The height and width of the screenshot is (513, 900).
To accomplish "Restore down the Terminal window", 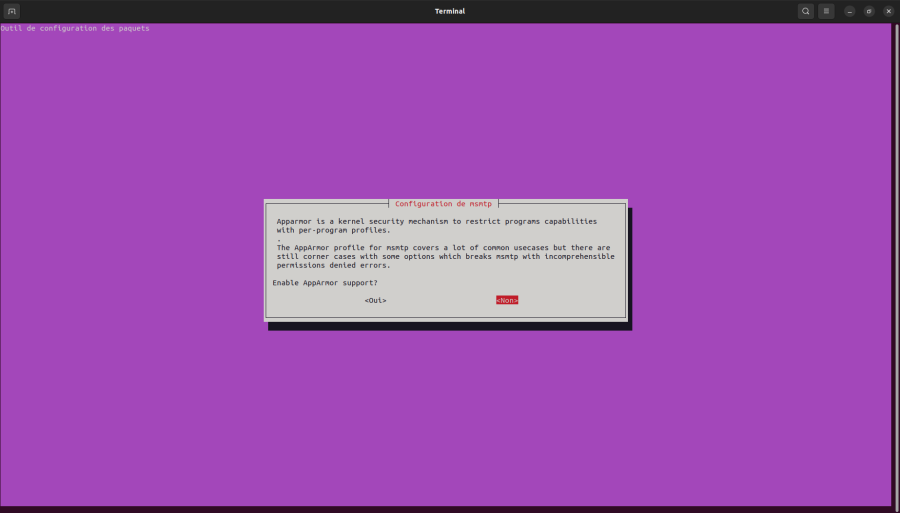I will click(x=869, y=11).
